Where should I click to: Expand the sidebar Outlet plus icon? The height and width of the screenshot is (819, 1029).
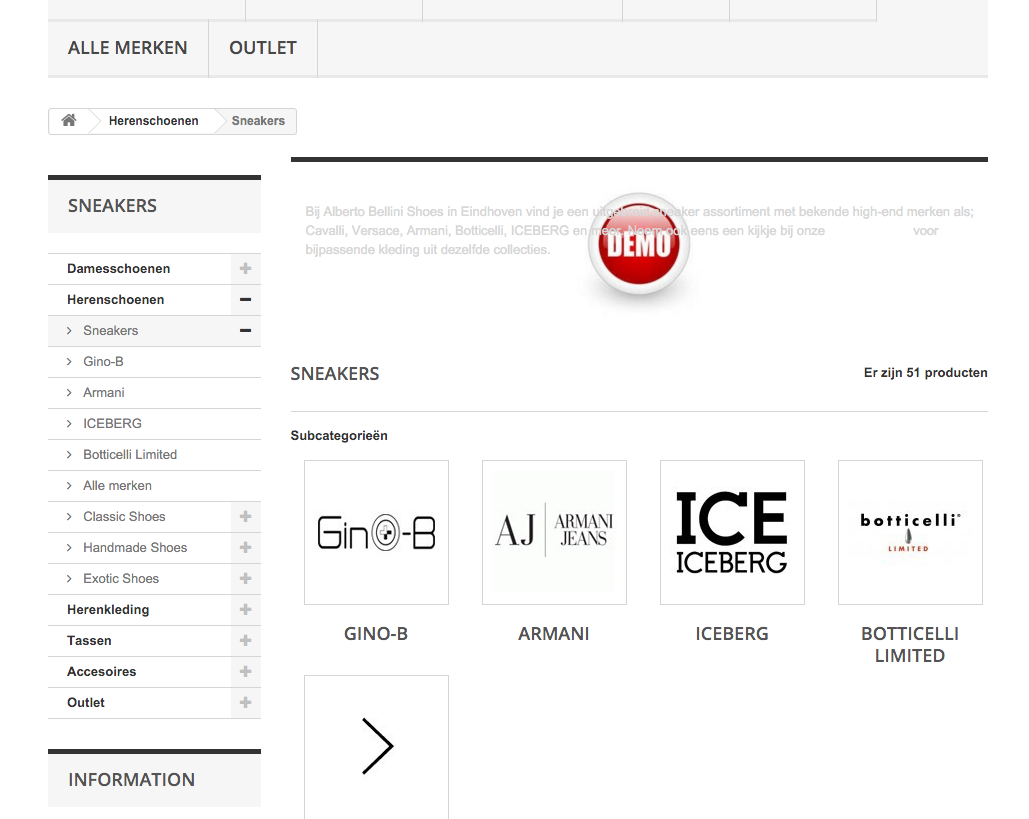point(245,703)
